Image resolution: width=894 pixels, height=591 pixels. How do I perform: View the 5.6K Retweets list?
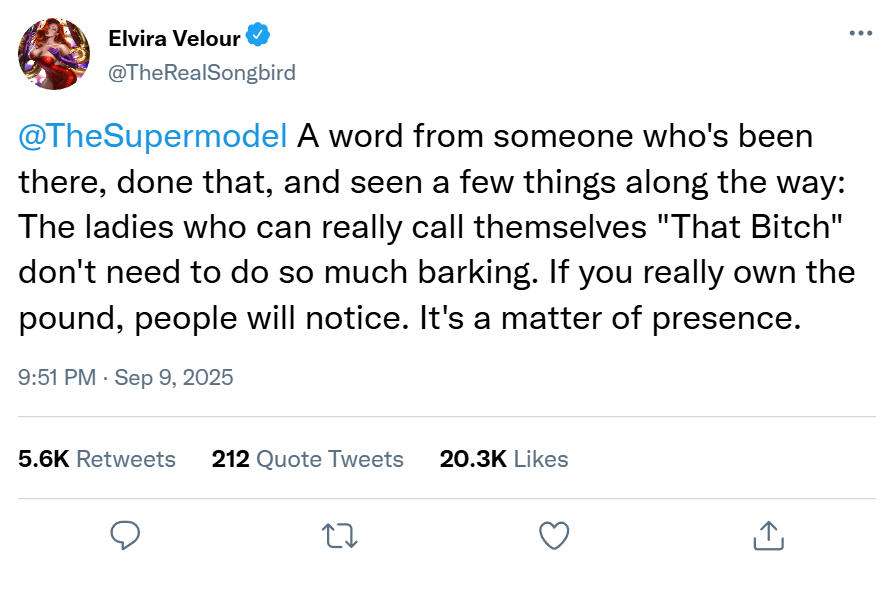(97, 459)
